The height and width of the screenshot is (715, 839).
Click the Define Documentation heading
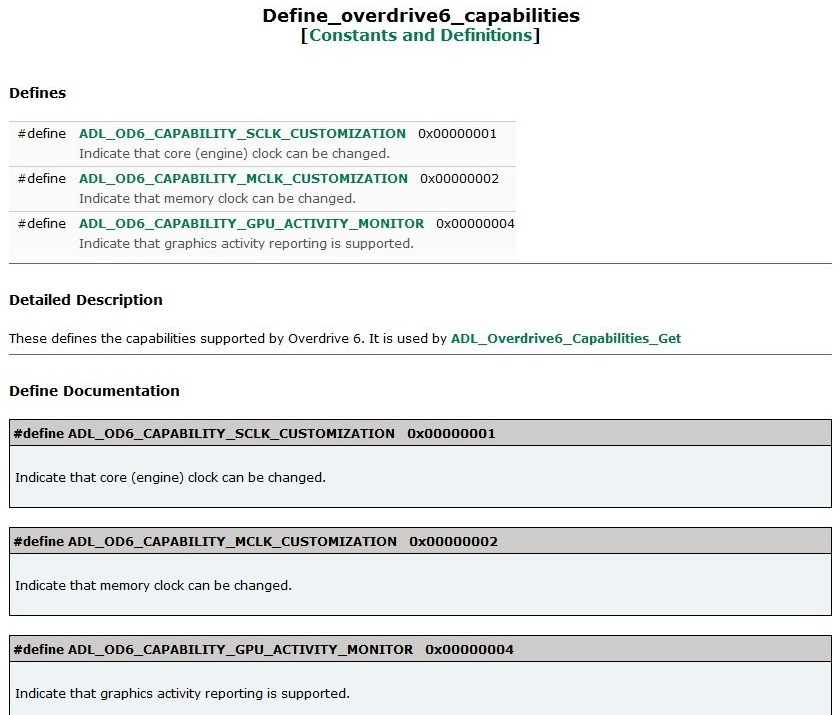coord(94,391)
